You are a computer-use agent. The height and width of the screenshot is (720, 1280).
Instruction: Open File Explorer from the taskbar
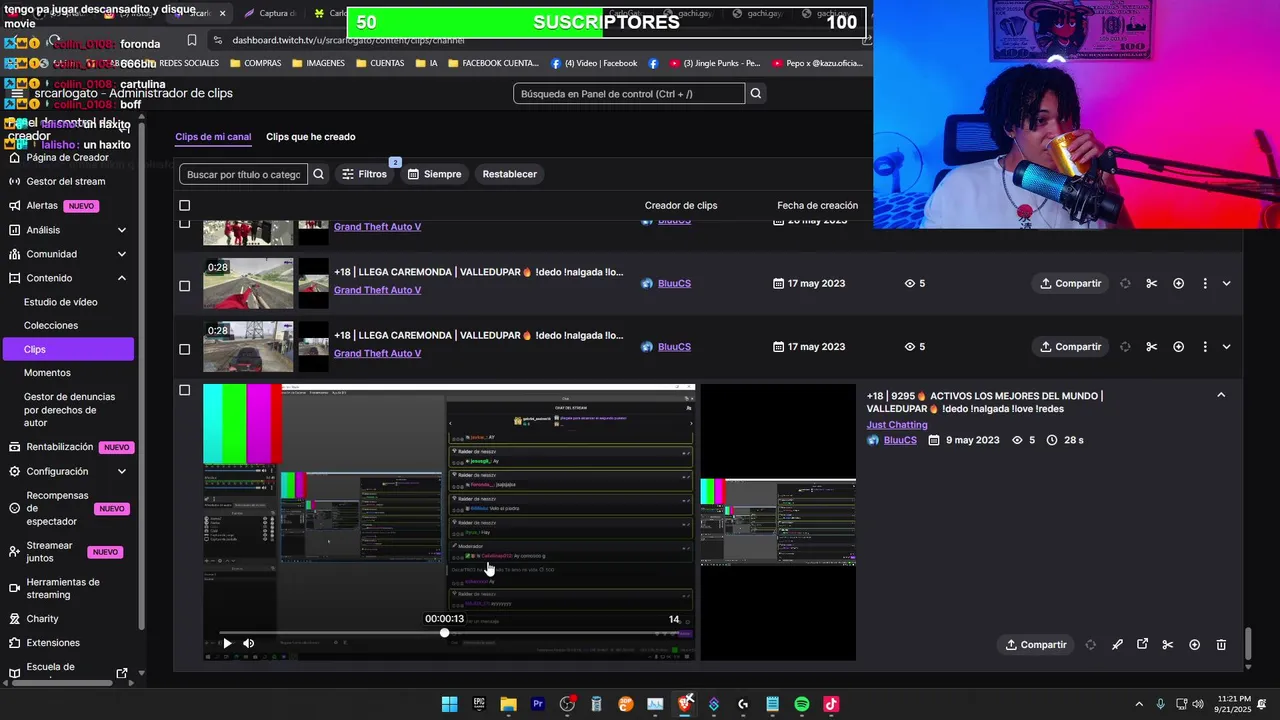click(508, 704)
